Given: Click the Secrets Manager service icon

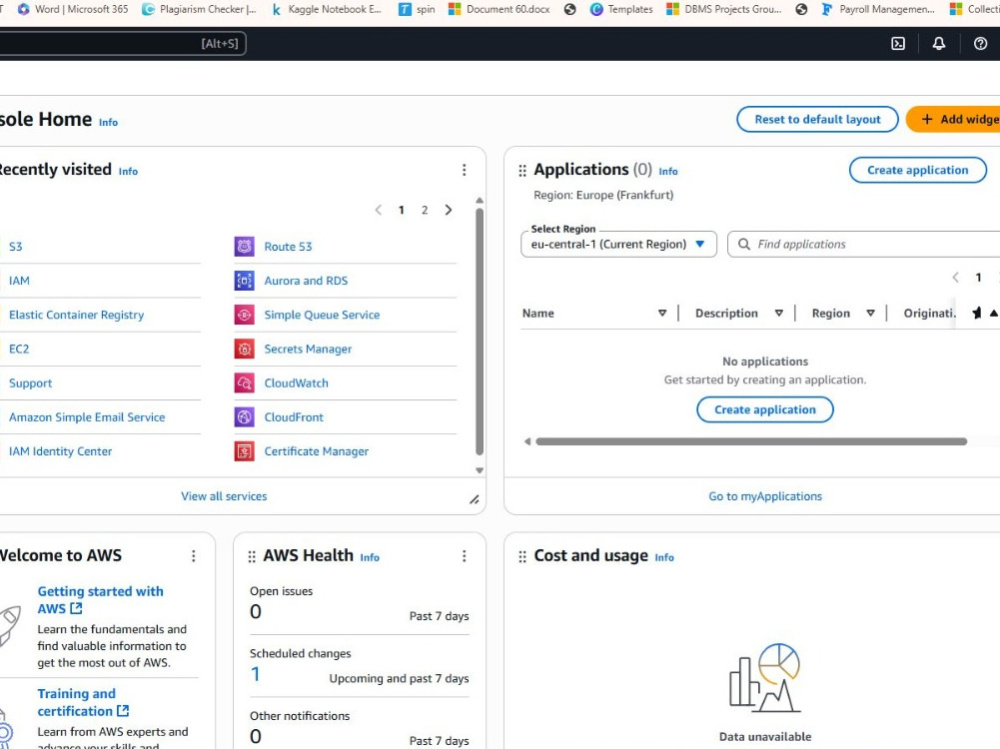Looking at the screenshot, I should tap(244, 349).
